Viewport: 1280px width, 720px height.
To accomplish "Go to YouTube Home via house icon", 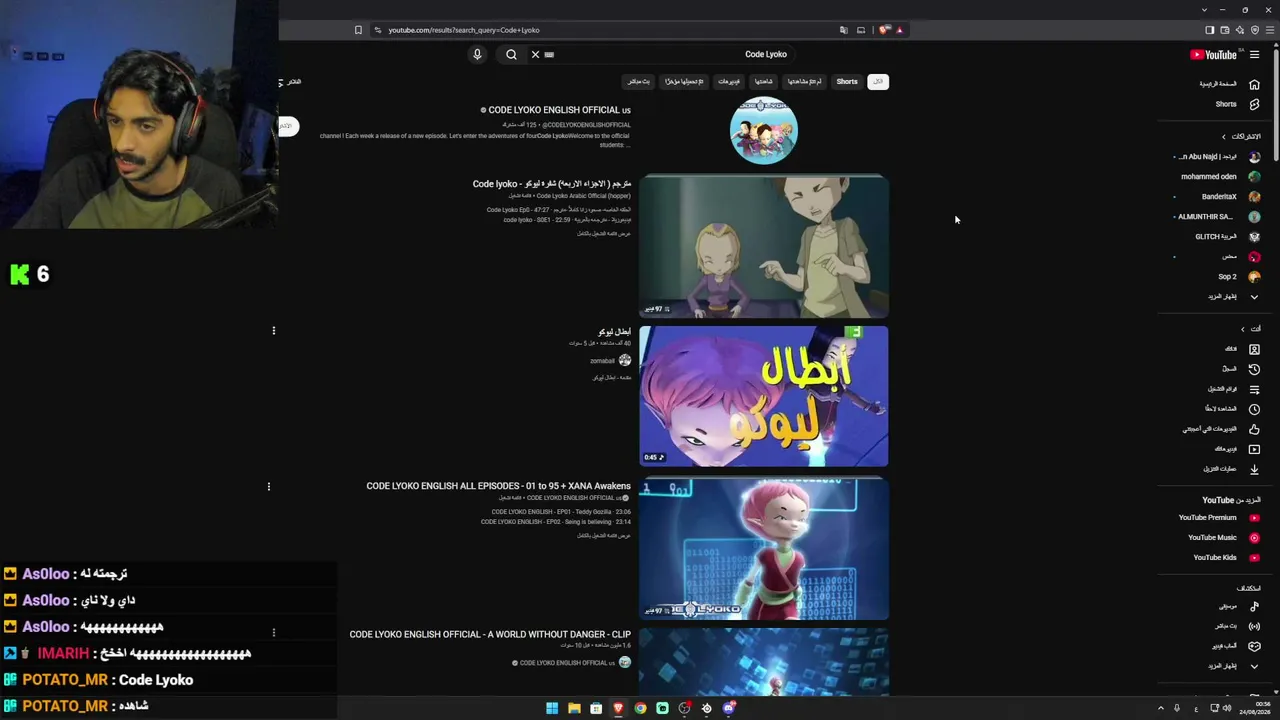I will tap(1254, 84).
